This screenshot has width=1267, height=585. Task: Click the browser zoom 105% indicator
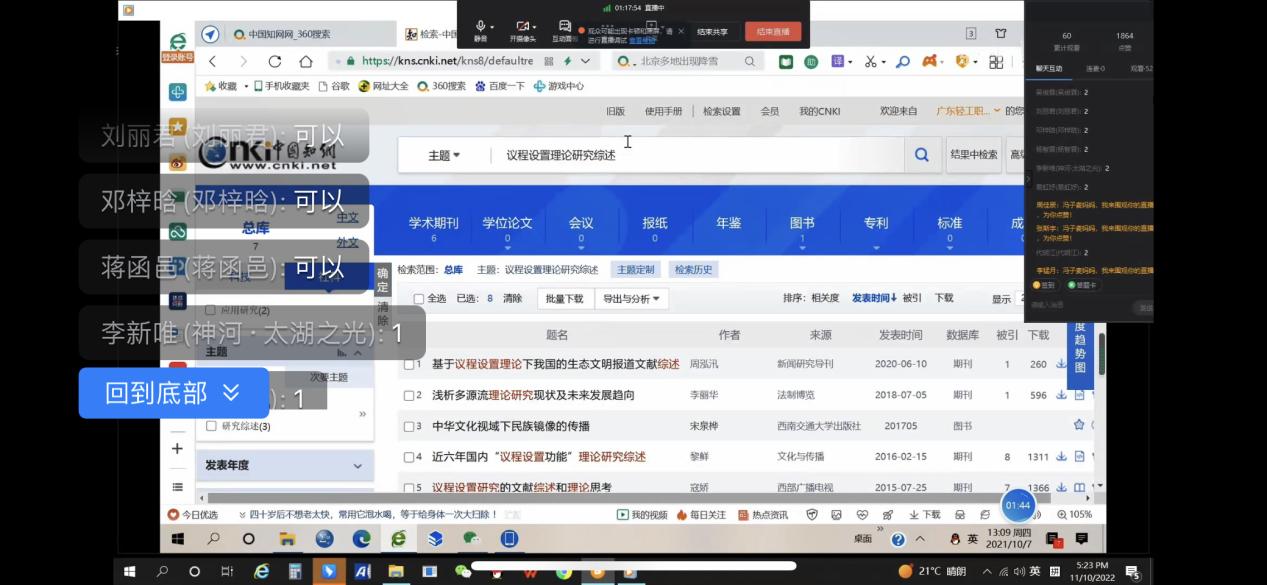[1074, 514]
